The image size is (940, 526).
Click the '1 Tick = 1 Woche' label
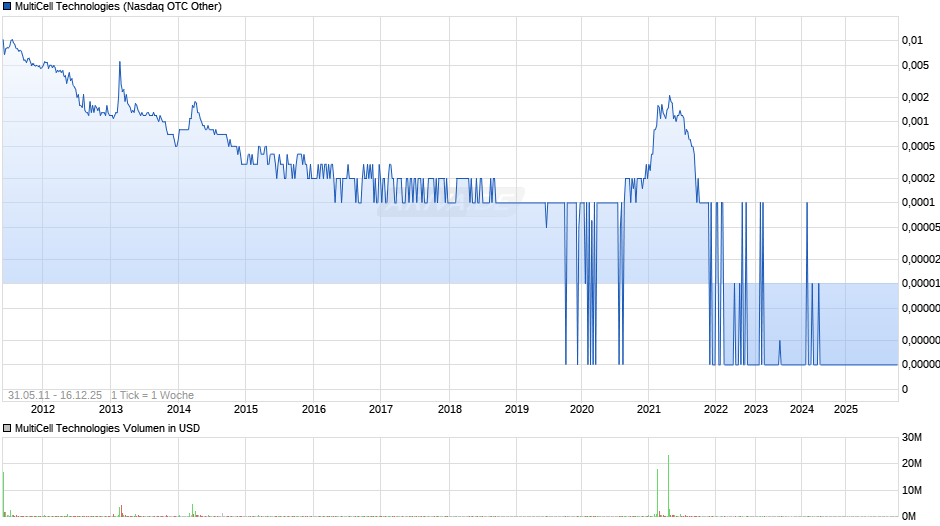coord(152,395)
